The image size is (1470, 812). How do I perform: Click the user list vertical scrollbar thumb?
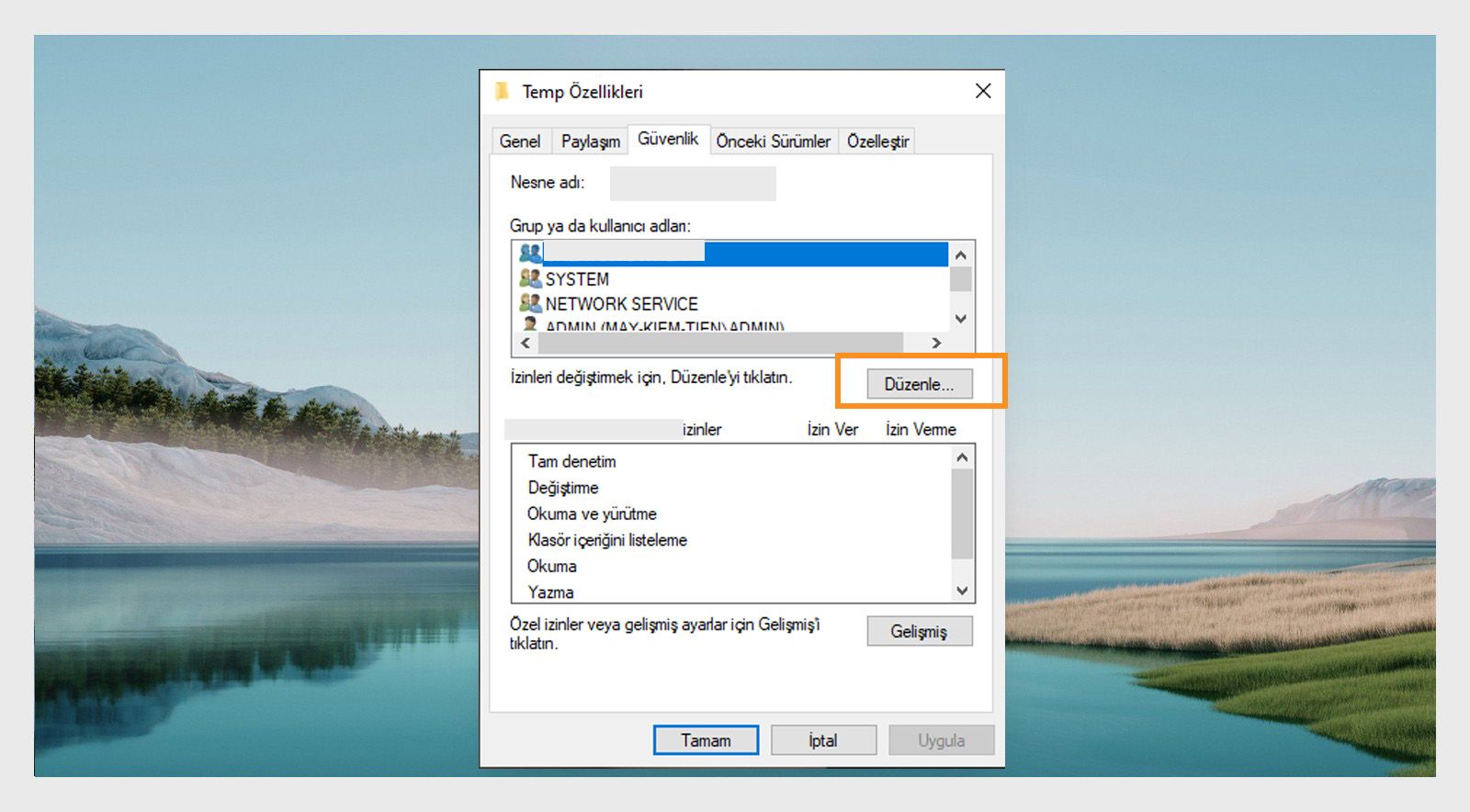[961, 279]
